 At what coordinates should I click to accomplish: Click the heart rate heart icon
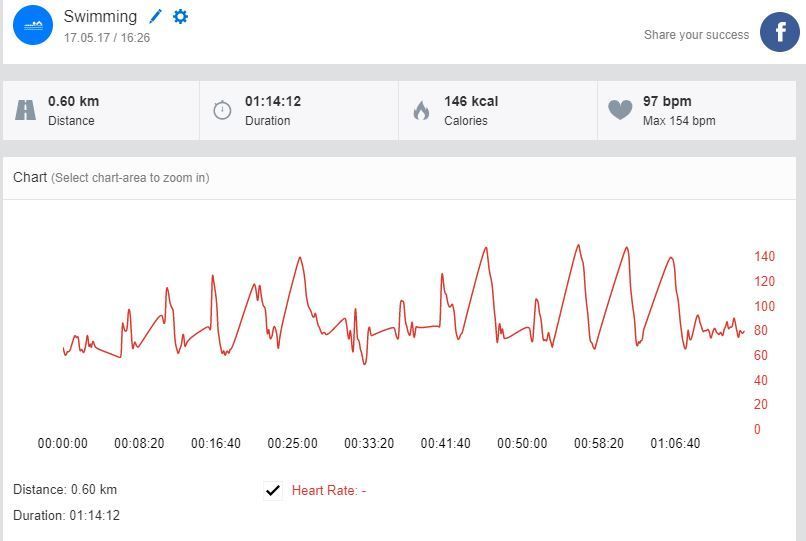[x=620, y=110]
